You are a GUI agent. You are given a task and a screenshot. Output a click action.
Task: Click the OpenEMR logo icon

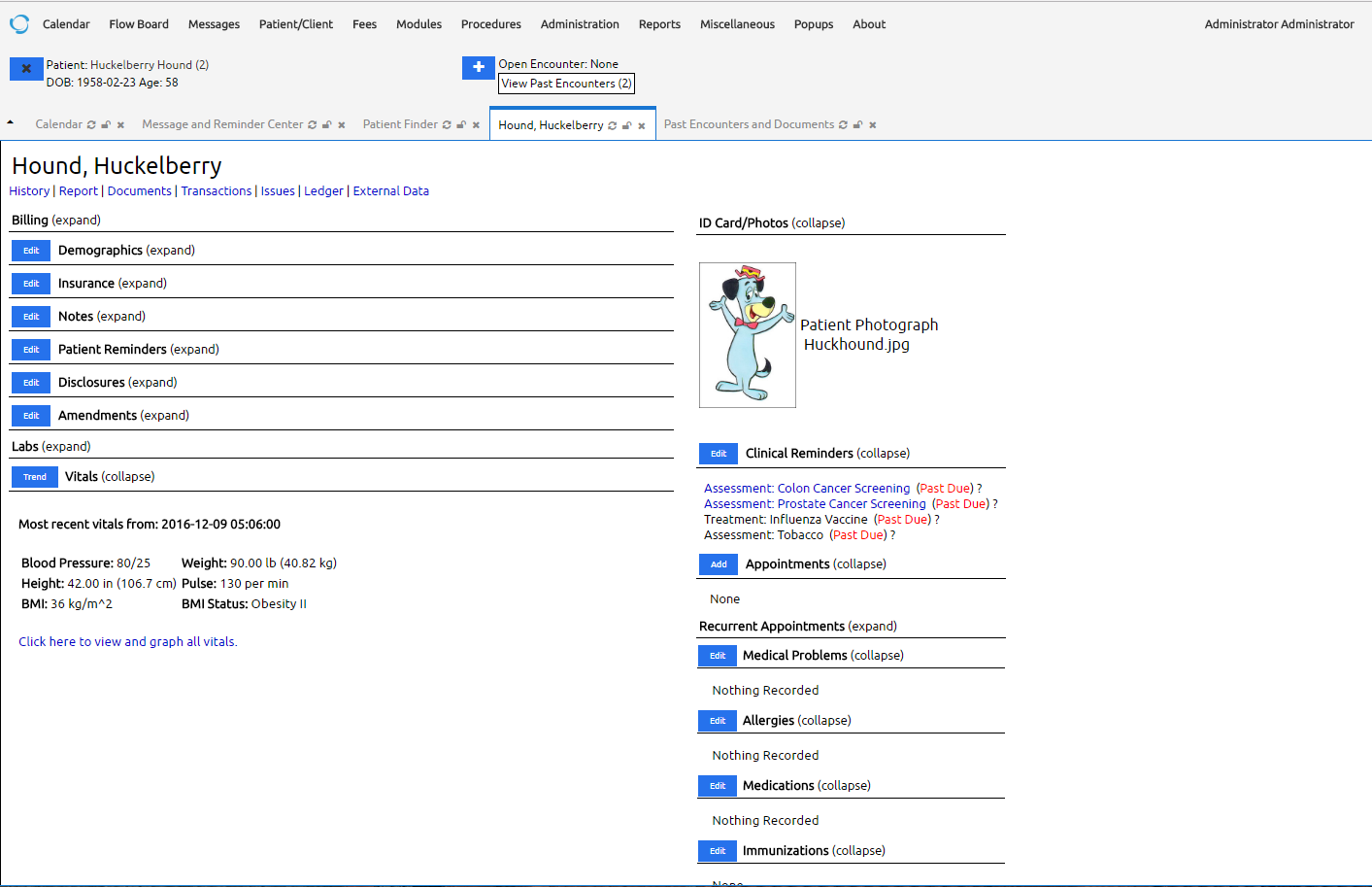pyautogui.click(x=19, y=24)
